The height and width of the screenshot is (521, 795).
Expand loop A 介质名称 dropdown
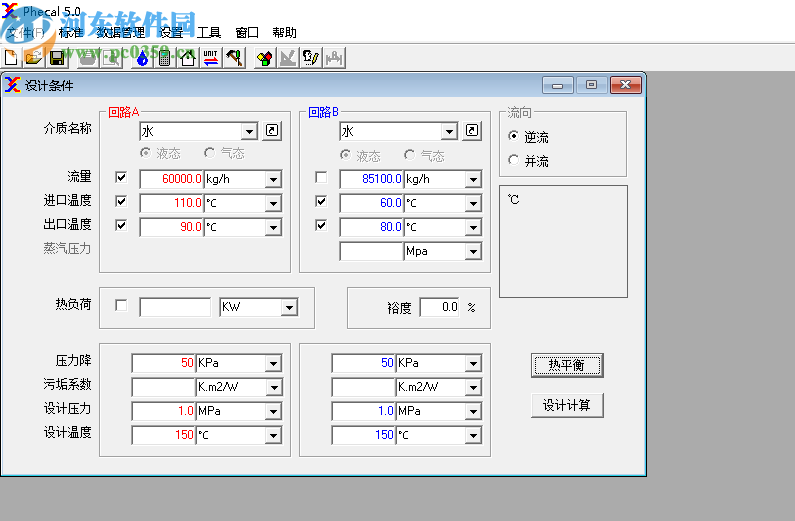coord(249,131)
